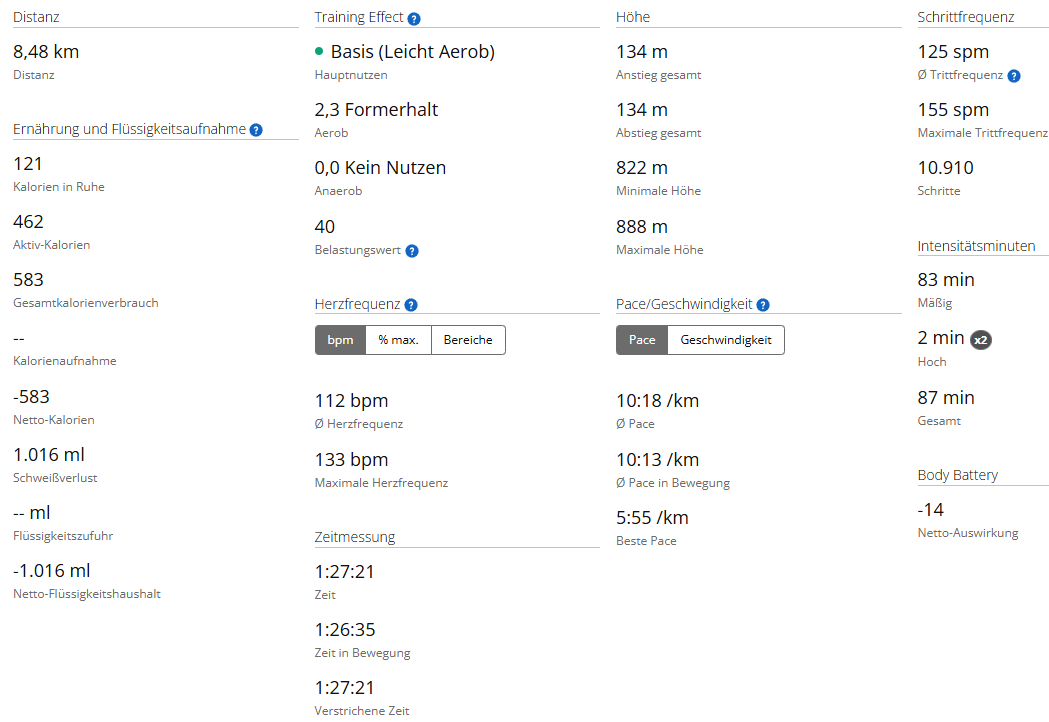Show heart rate Bereiche view
The image size is (1049, 722).
[468, 340]
